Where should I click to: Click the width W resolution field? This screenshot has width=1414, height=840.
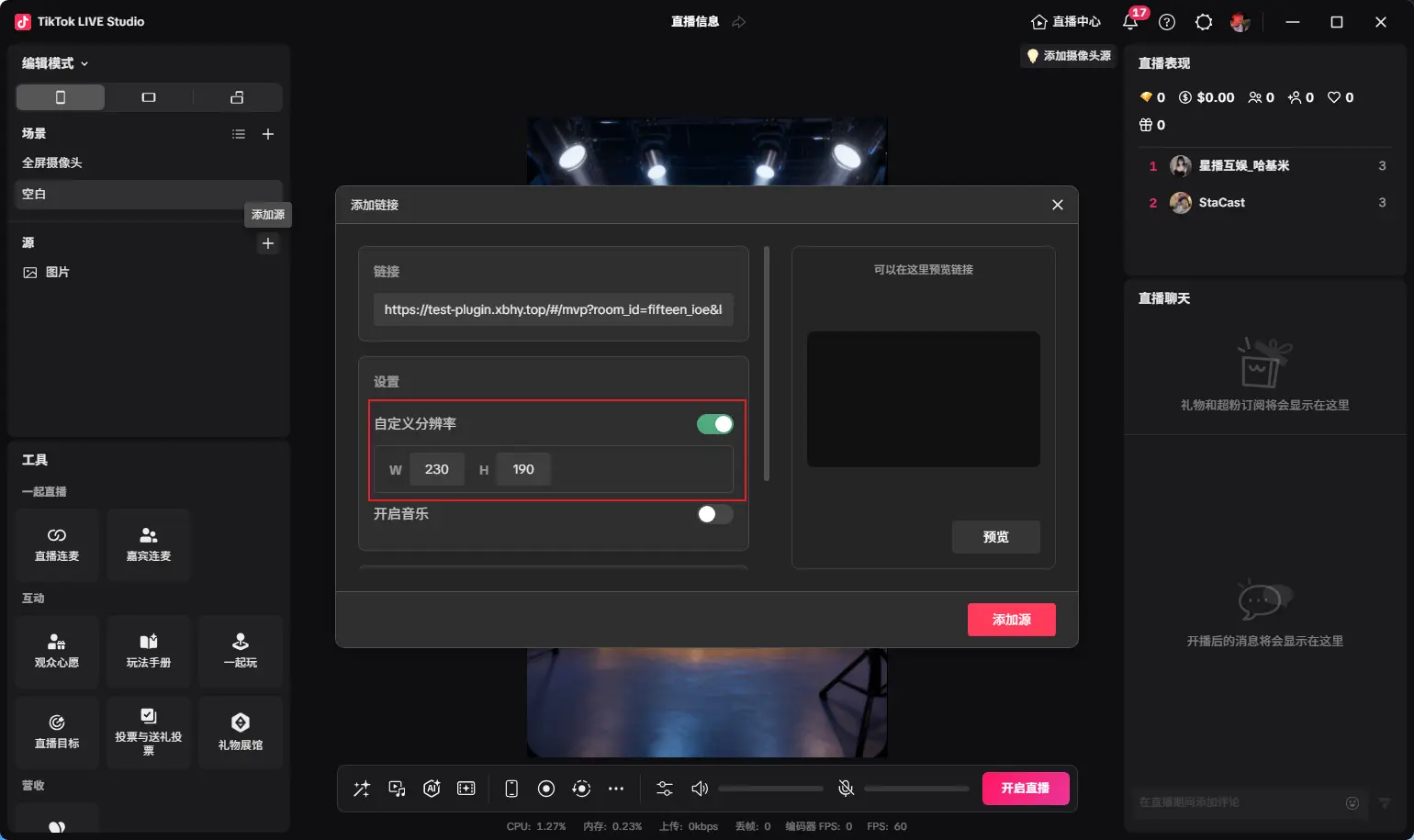[436, 469]
